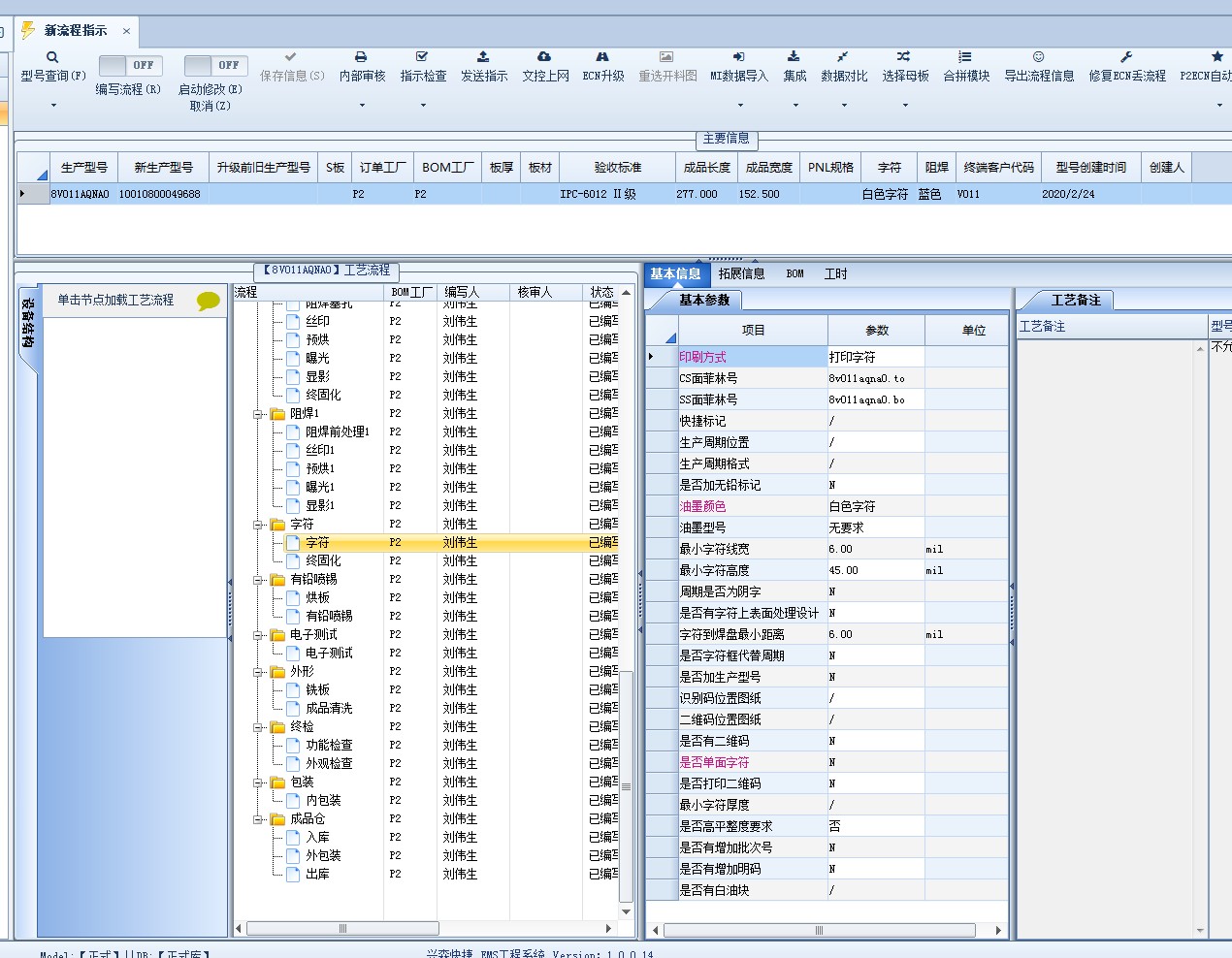The image size is (1232, 958).
Task: Click the P2ECN star icon
Action: 1217,57
